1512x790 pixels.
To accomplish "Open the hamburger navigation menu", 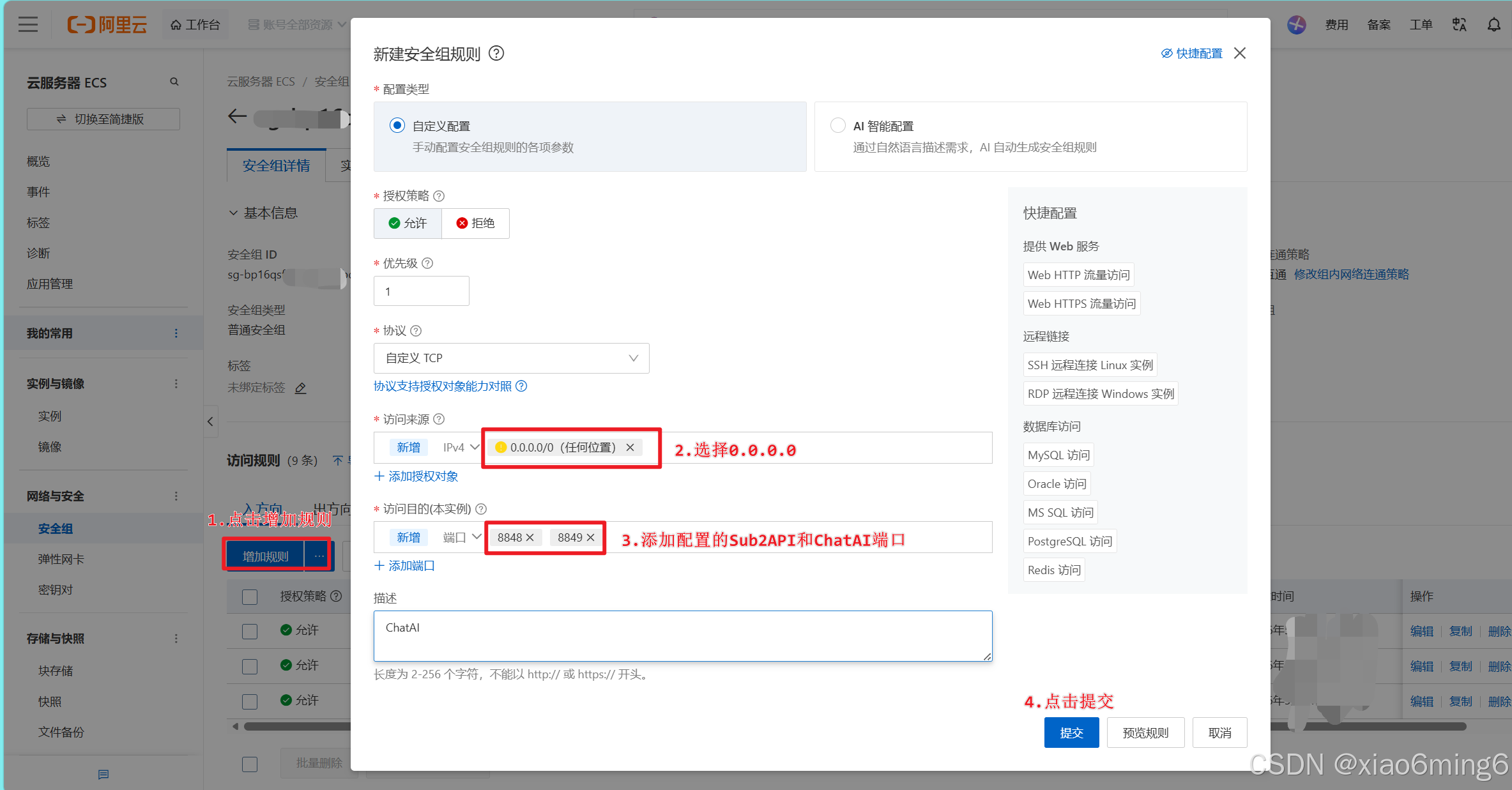I will (28, 25).
